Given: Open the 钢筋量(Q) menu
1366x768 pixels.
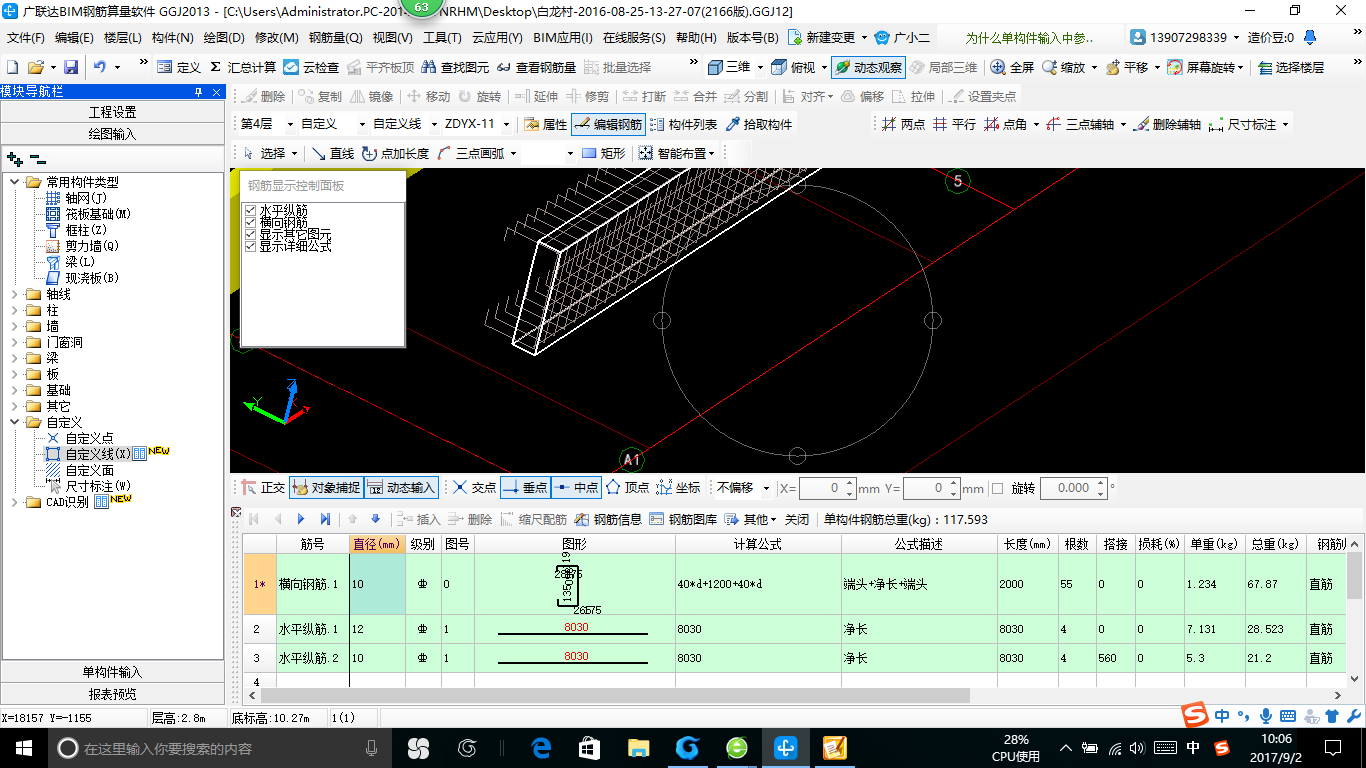Looking at the screenshot, I should click(335, 38).
